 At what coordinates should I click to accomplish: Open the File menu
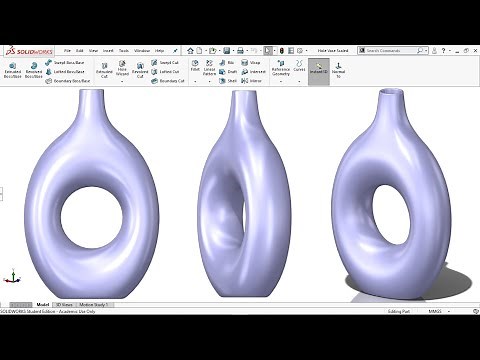coord(67,51)
